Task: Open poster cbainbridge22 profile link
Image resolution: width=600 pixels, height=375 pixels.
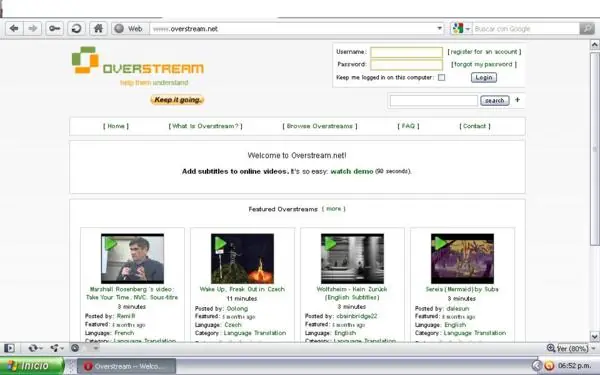Action: pyautogui.click(x=357, y=316)
